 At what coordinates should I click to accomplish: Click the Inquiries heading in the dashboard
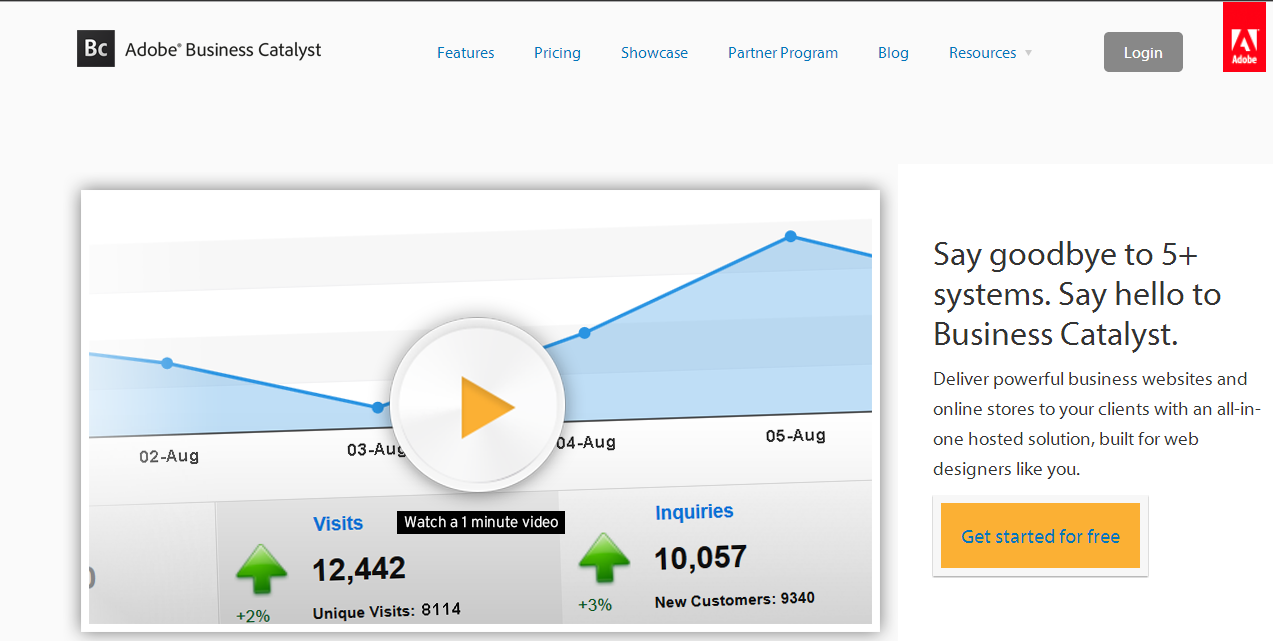pyautogui.click(x=694, y=512)
